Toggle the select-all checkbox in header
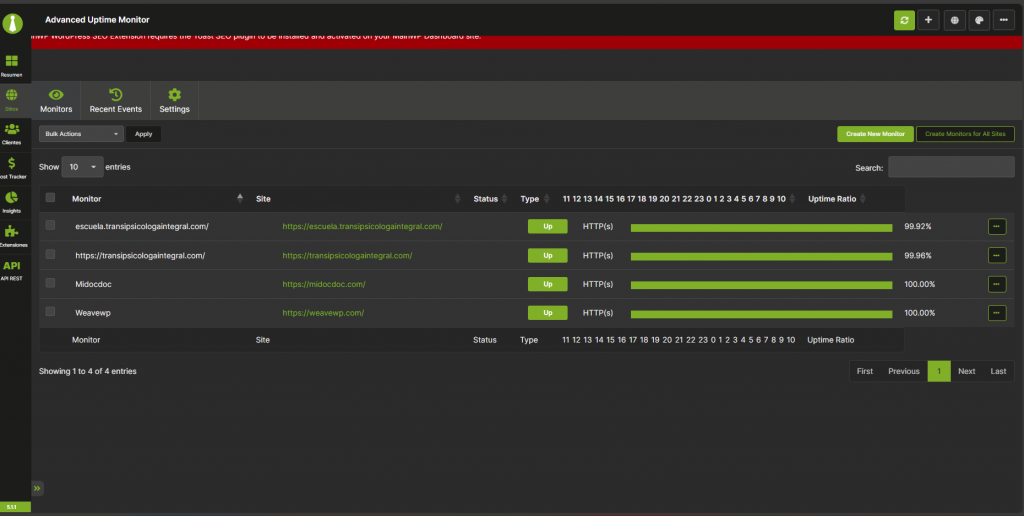Screen dimensions: 1024x516 pos(50,198)
